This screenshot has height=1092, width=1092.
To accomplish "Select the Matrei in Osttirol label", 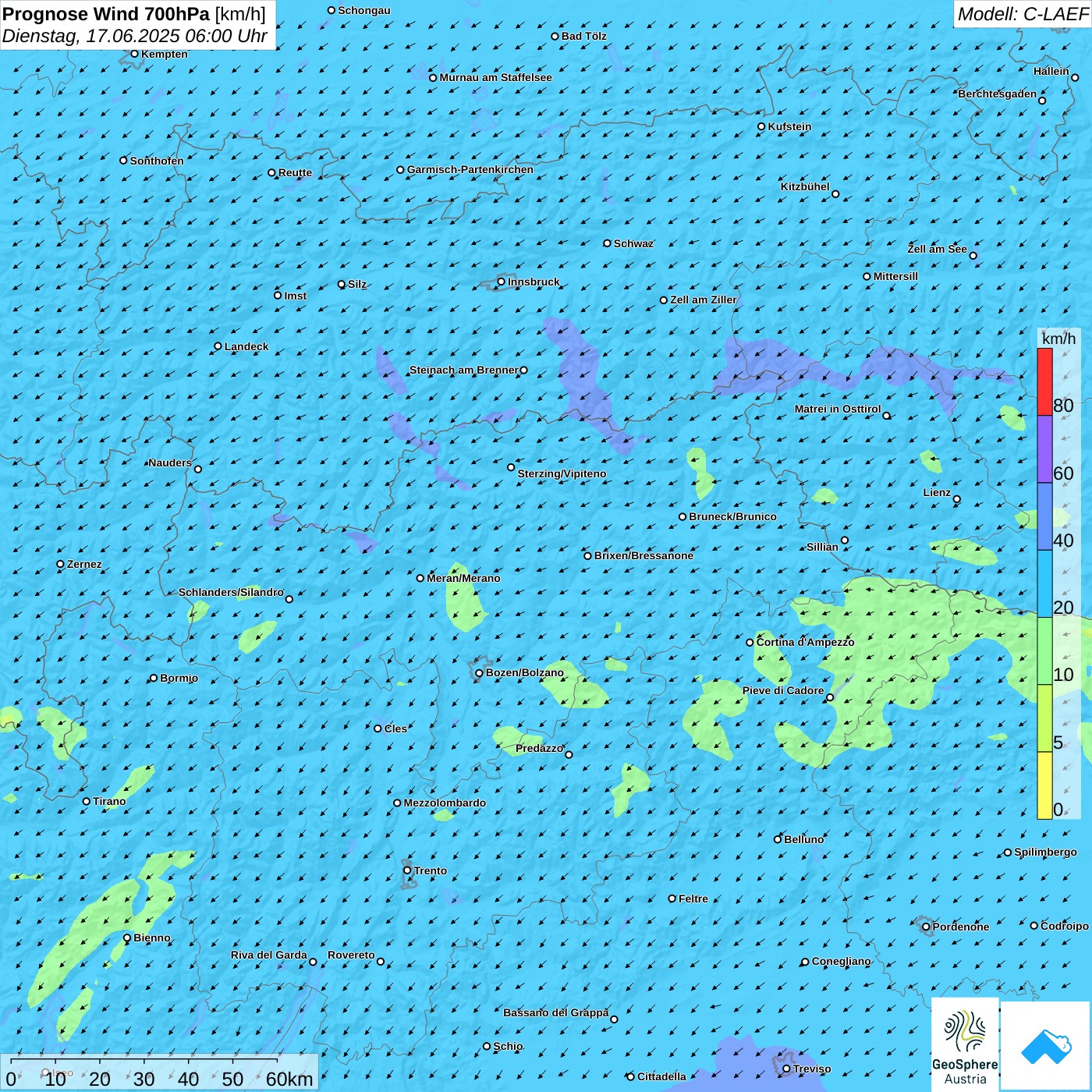I will click(838, 409).
